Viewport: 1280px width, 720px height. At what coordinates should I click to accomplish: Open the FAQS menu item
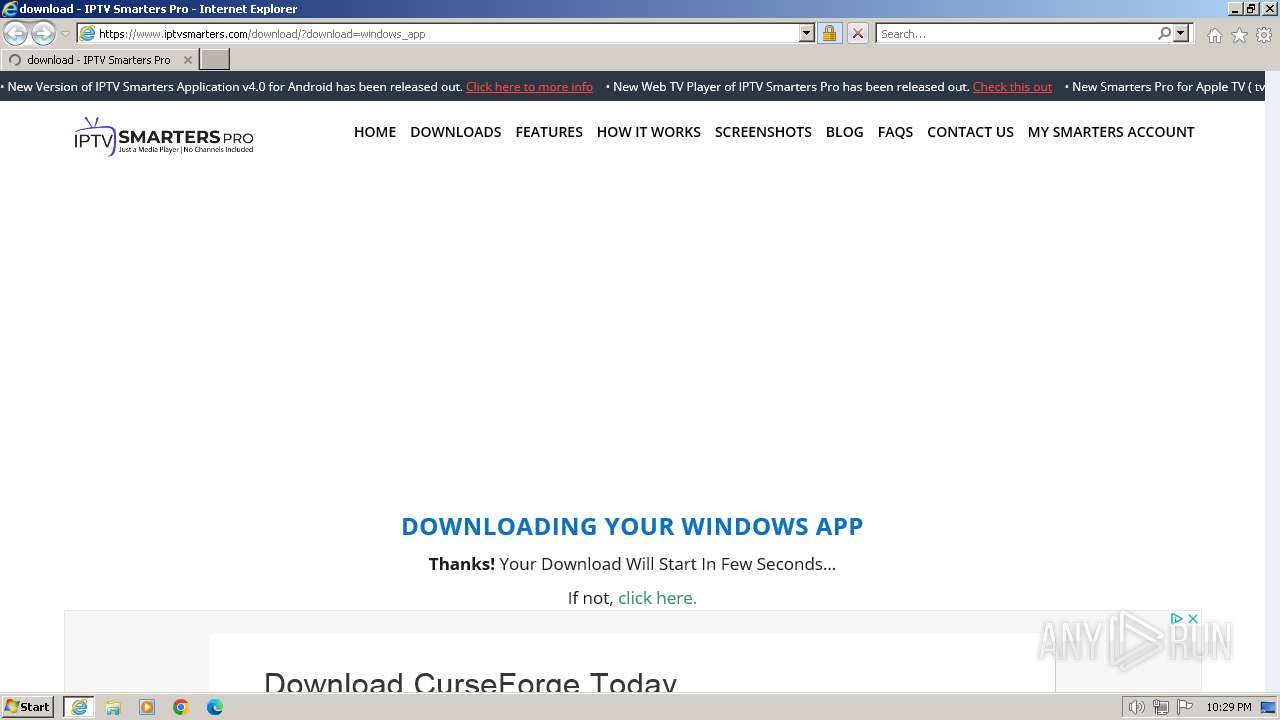(895, 132)
